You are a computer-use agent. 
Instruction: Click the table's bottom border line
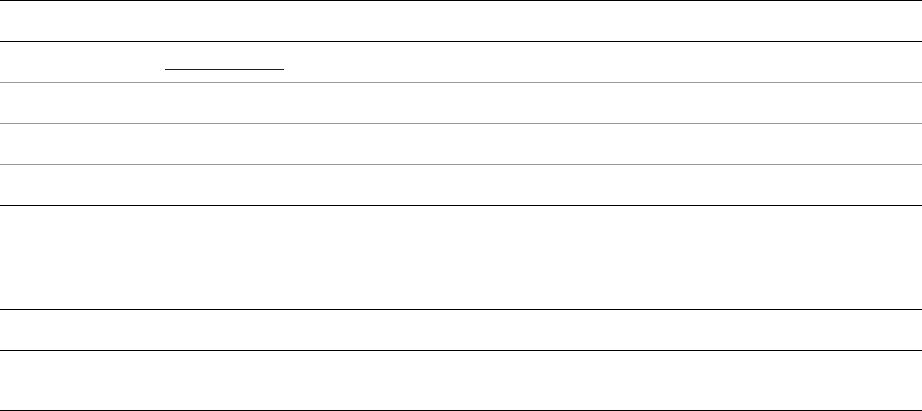tap(461, 410)
